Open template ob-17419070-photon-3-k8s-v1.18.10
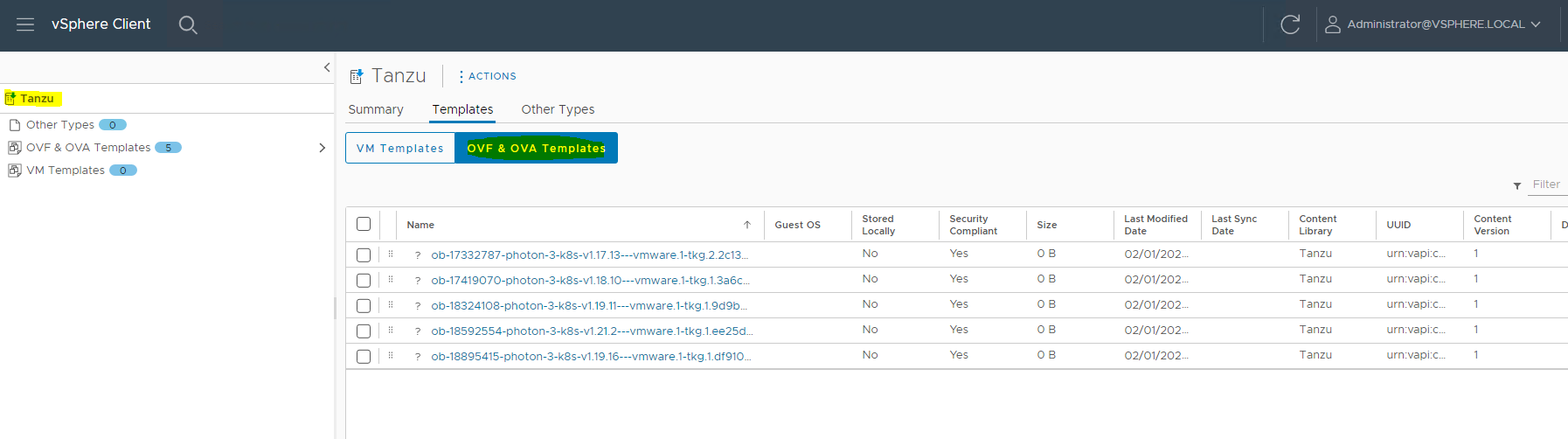 coord(591,281)
